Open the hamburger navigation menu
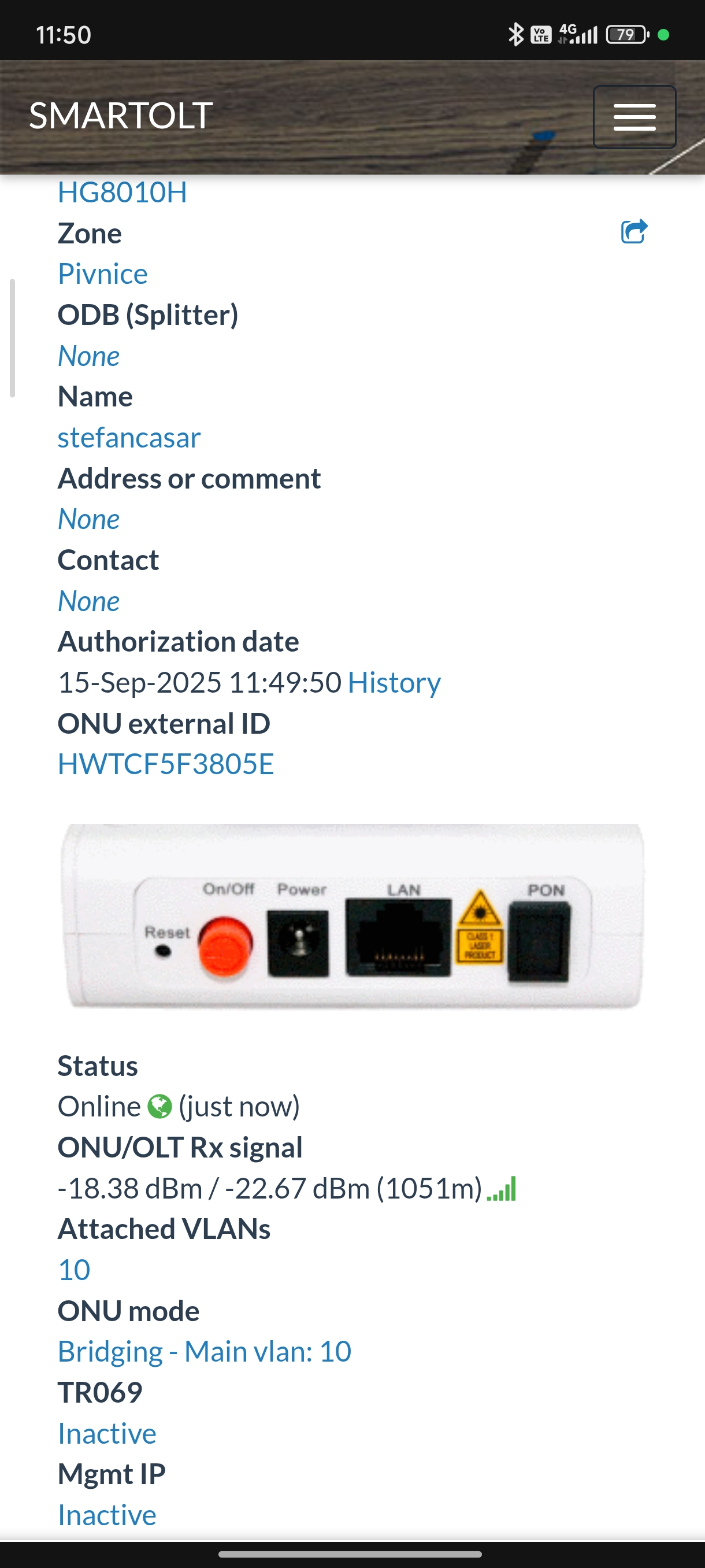The height and width of the screenshot is (1568, 705). 634,117
